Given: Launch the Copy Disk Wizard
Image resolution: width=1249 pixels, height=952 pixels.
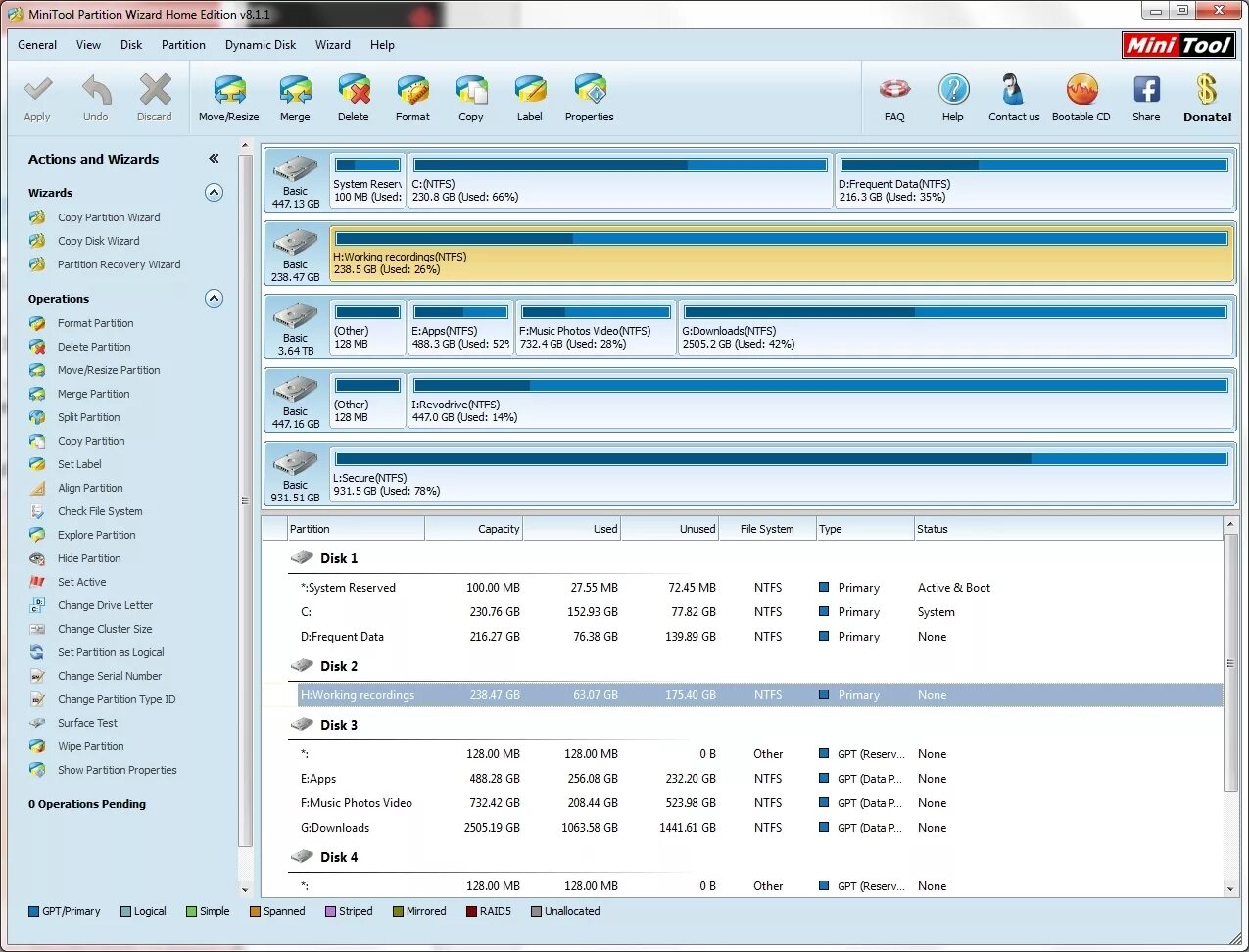Looking at the screenshot, I should [98, 241].
